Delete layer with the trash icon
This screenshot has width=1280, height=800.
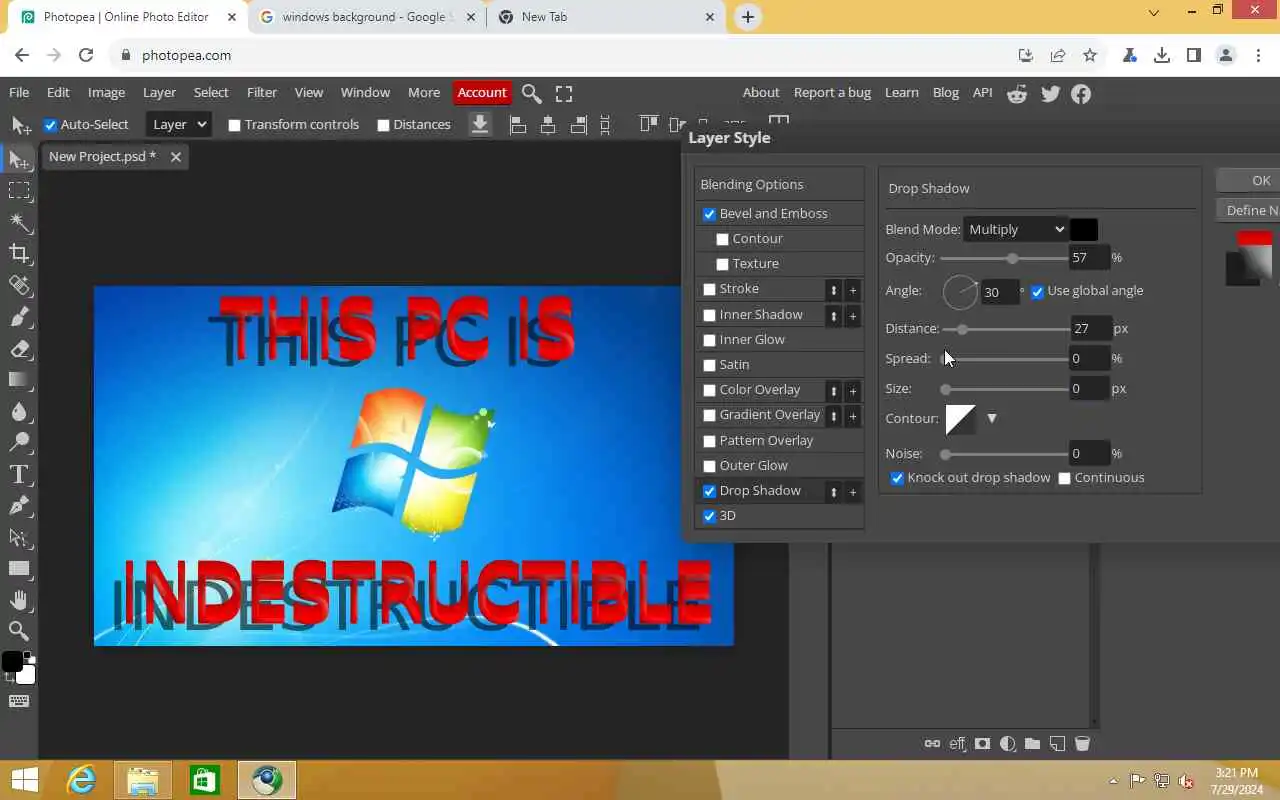coord(1082,743)
